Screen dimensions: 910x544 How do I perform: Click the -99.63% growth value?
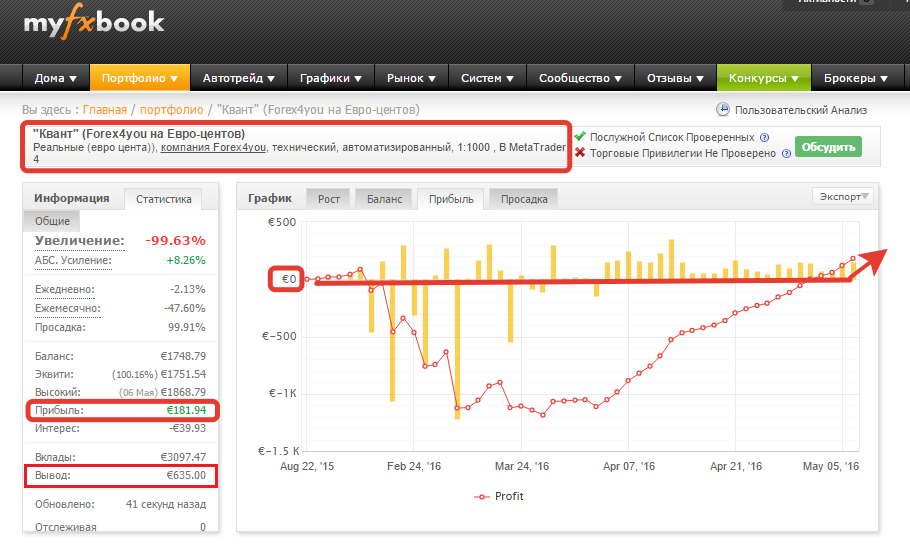pos(175,241)
